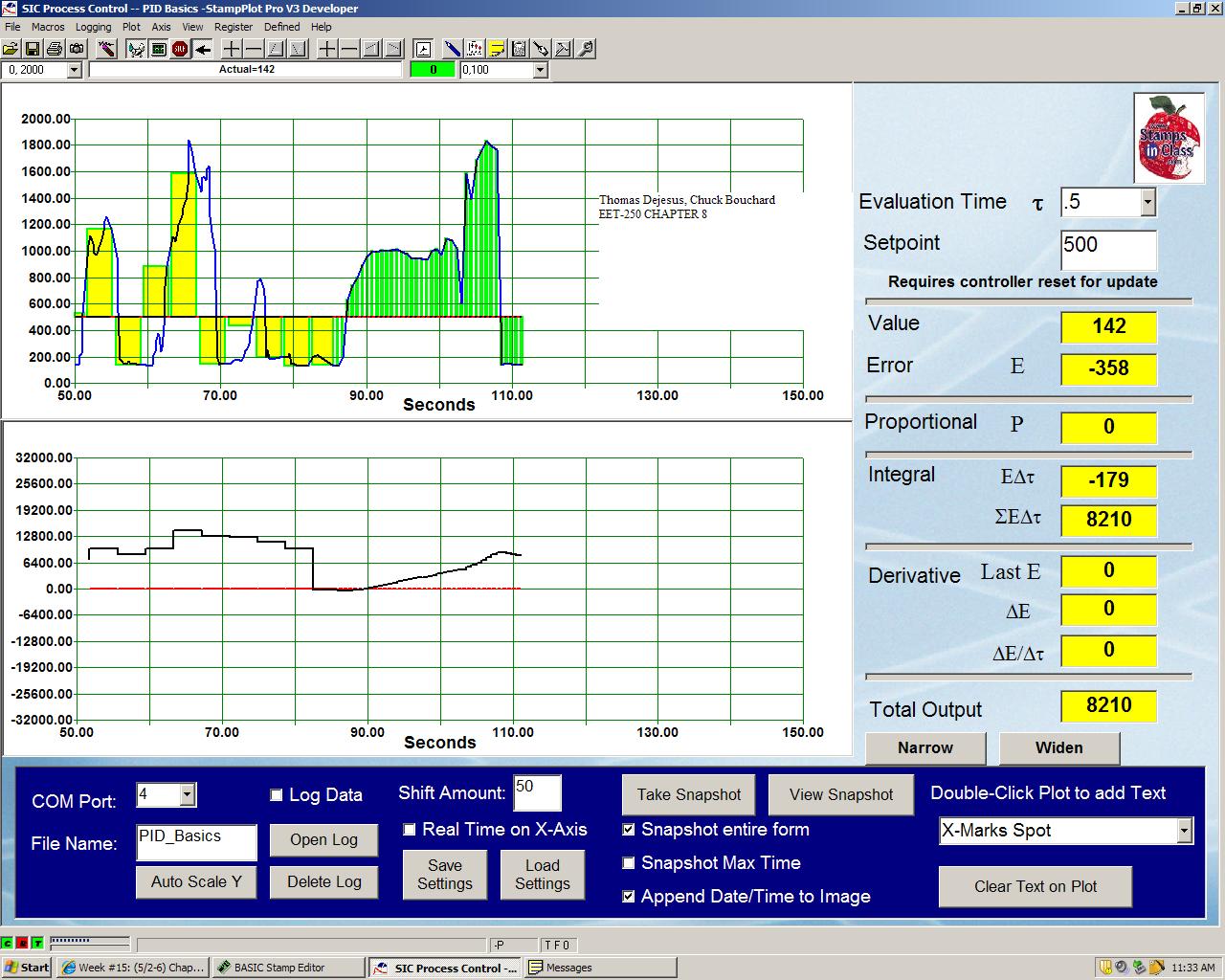1225x980 pixels.
Task: Click the Auto Scale Y button
Action: coord(197,881)
